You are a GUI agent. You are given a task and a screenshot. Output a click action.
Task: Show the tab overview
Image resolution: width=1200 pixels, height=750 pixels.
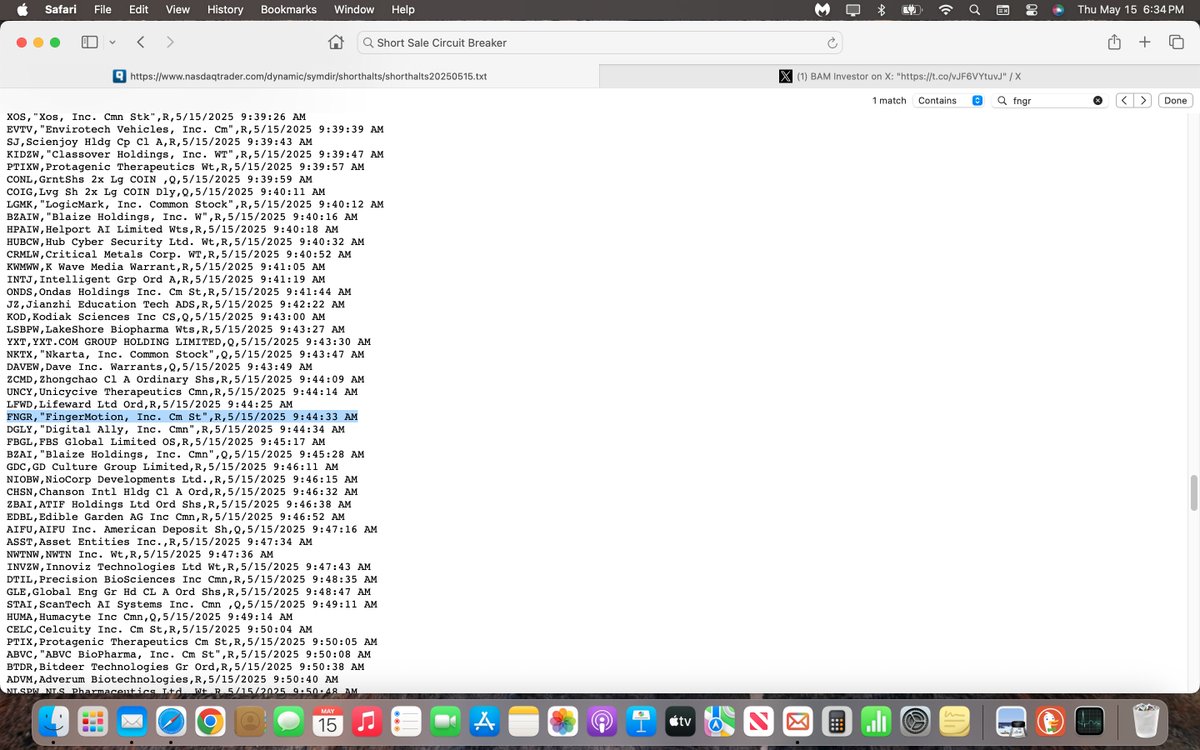pyautogui.click(x=1176, y=42)
